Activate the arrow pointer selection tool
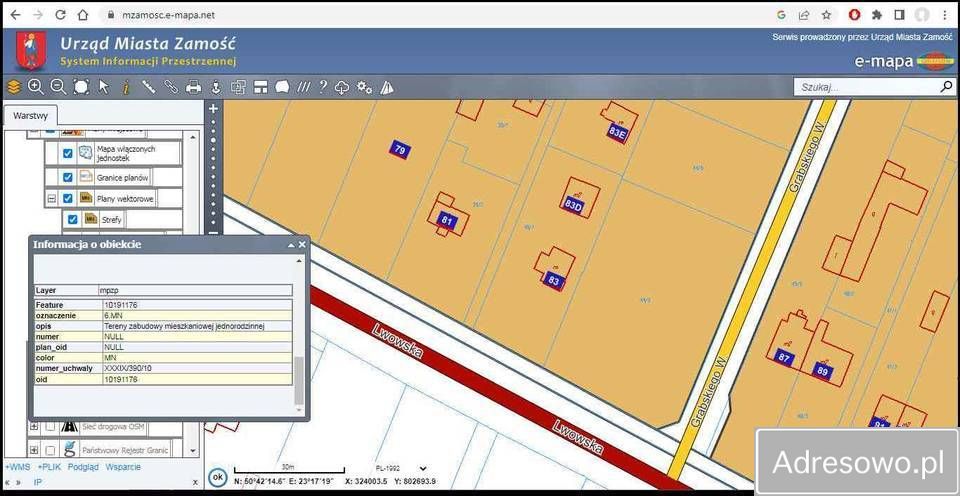Image resolution: width=960 pixels, height=496 pixels. 103,88
